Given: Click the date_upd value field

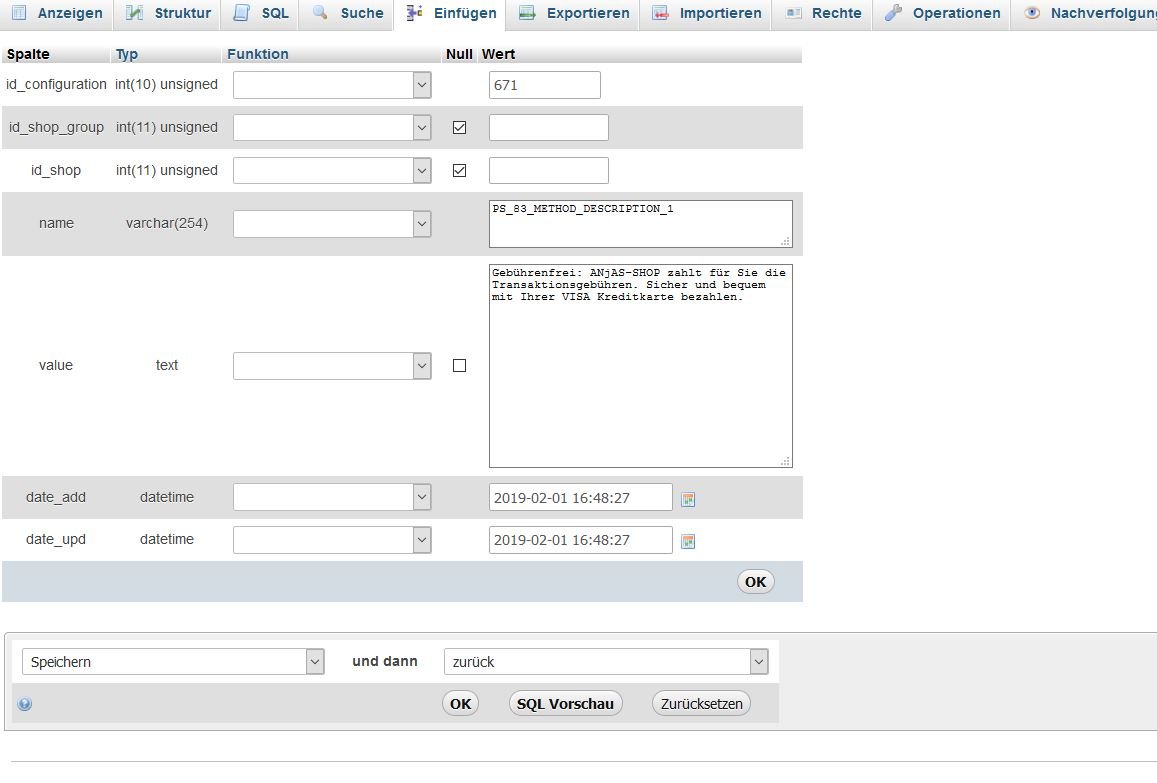Looking at the screenshot, I should tap(581, 539).
